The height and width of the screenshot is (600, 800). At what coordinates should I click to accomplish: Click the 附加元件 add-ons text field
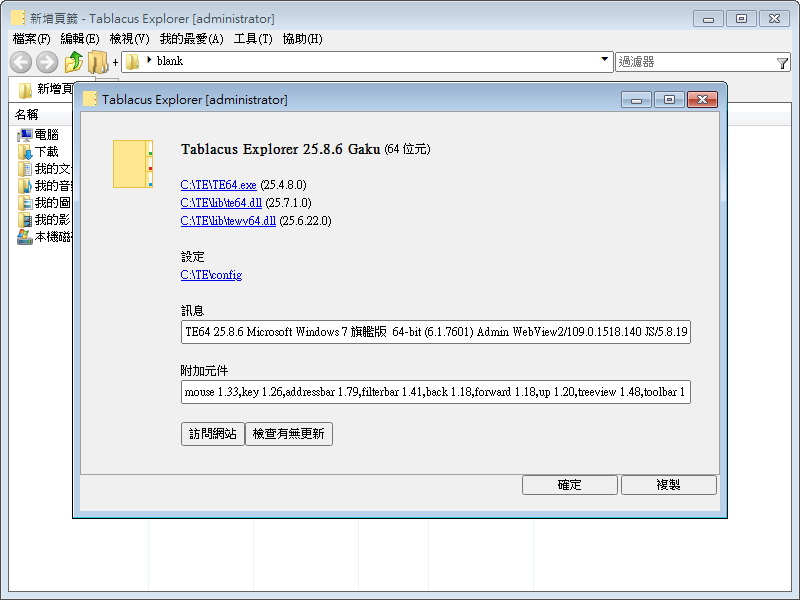pyautogui.click(x=436, y=392)
